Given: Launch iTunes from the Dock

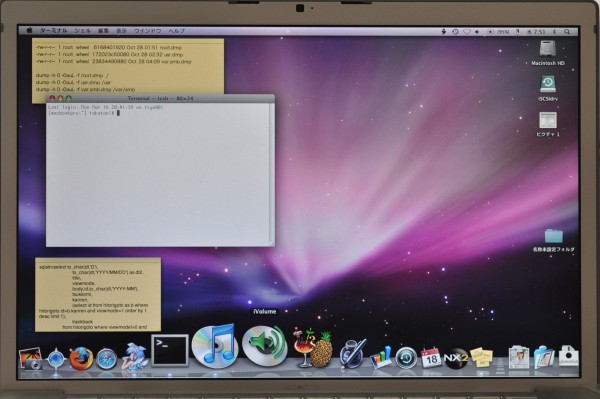Looking at the screenshot, I should (215, 346).
